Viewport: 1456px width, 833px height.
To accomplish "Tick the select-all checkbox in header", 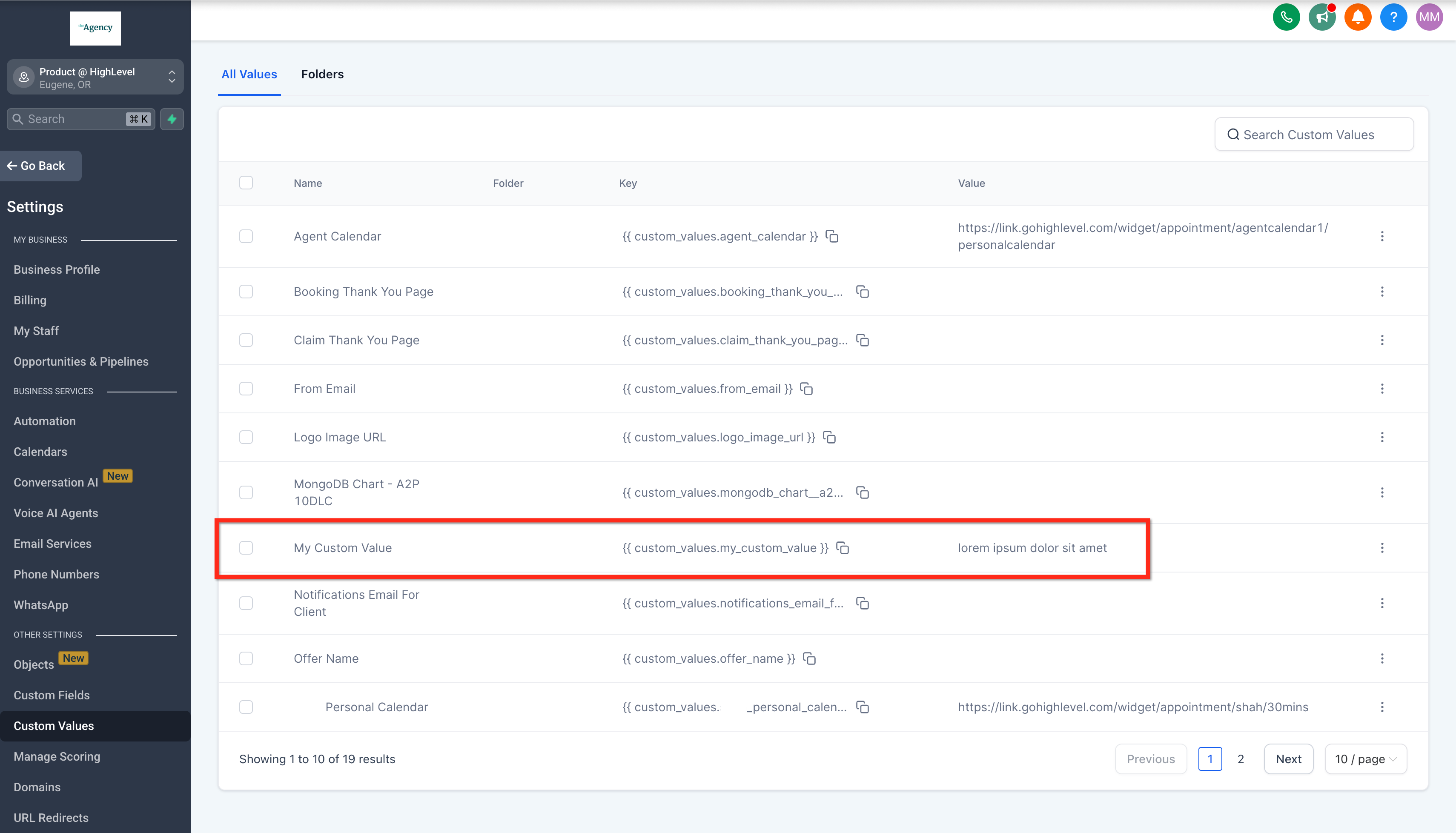I will 246,183.
